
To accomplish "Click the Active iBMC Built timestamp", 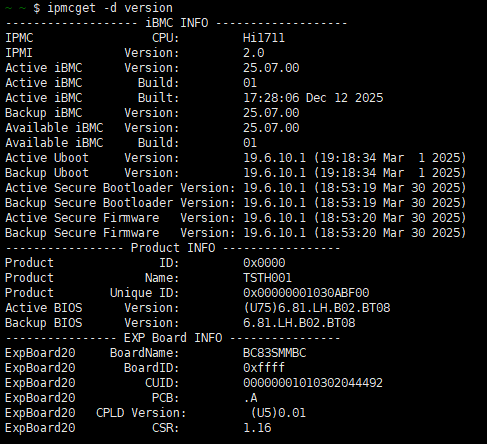I will tap(313, 98).
